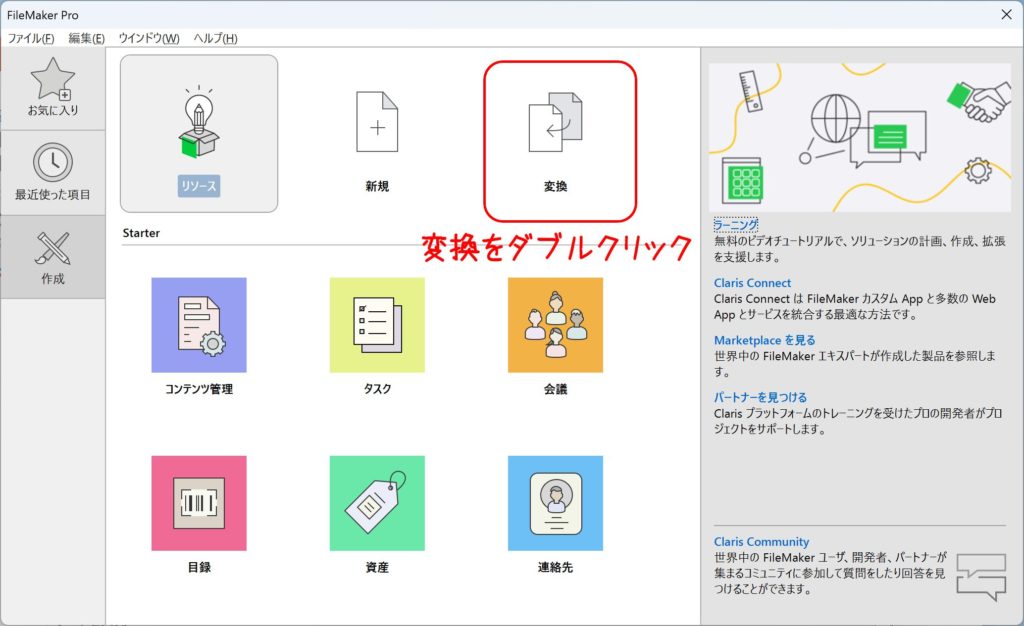Switch to the お気に入り favorites tab
This screenshot has width=1024, height=626.
pyautogui.click(x=53, y=88)
